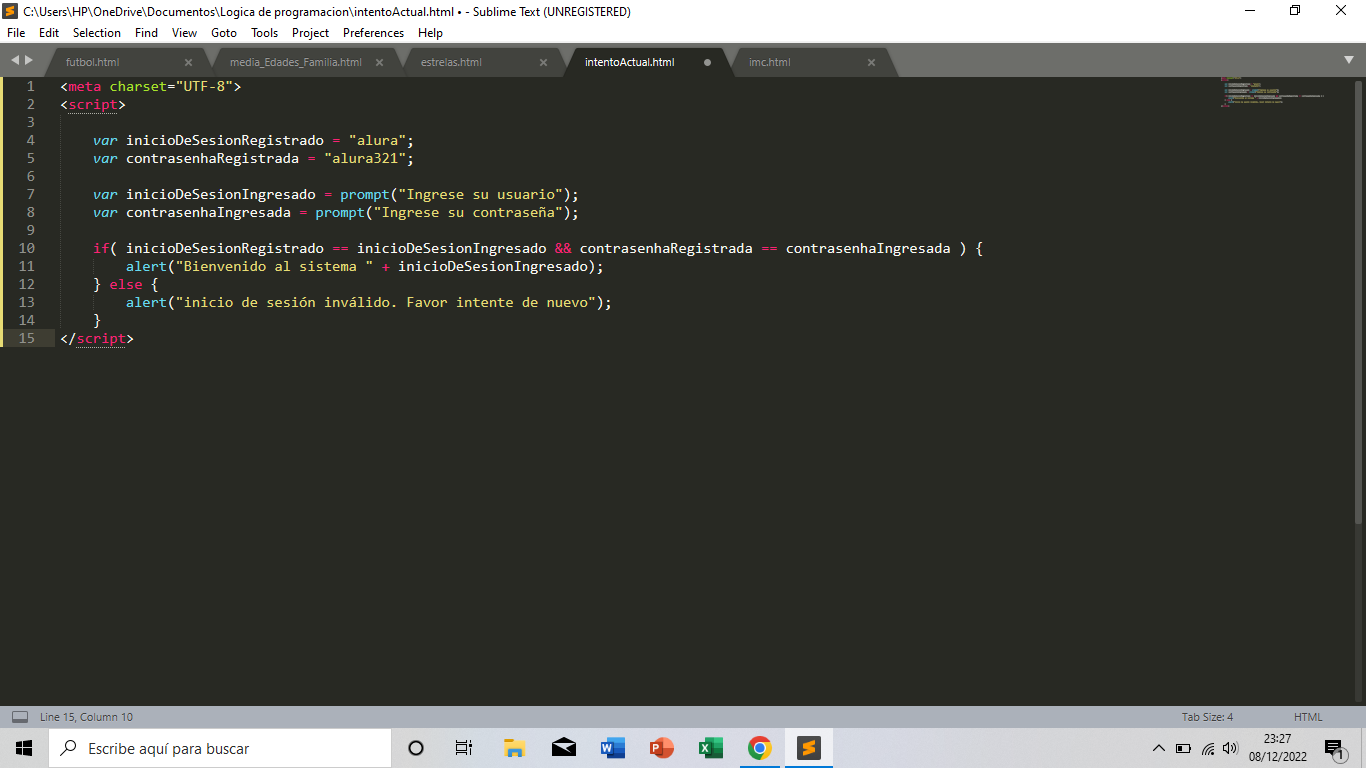Minimize the Sublime Text window

(1250, 11)
